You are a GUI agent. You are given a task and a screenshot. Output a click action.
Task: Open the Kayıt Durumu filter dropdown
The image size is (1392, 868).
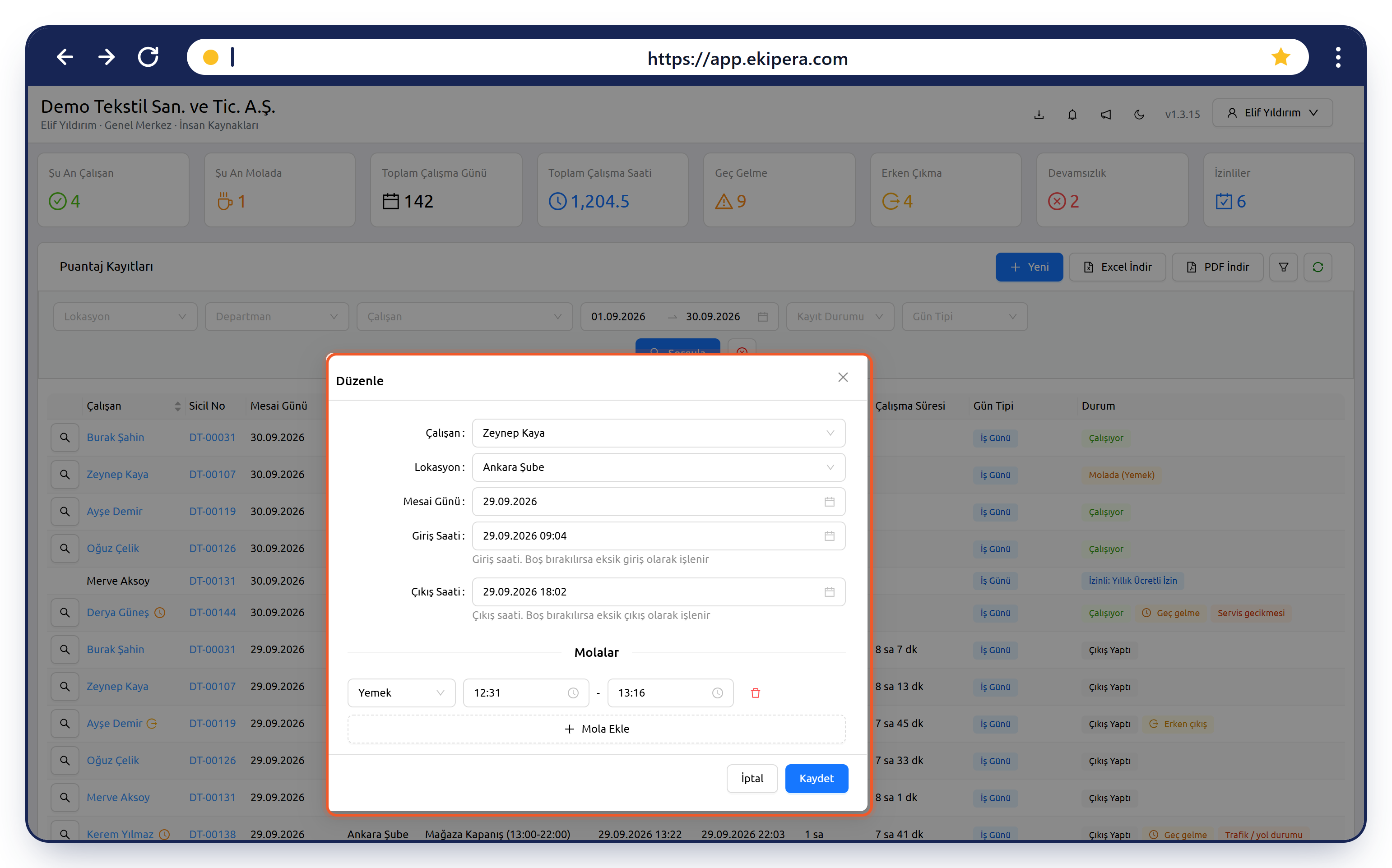pos(840,317)
